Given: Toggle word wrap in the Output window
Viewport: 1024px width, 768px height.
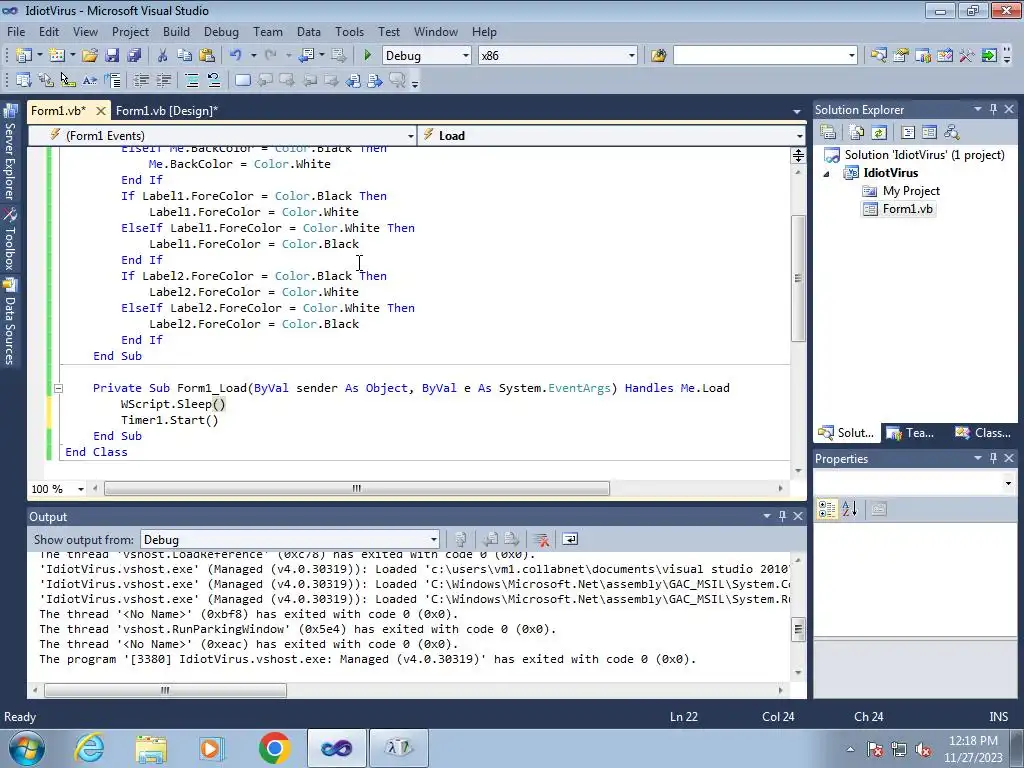Looking at the screenshot, I should click(x=569, y=539).
